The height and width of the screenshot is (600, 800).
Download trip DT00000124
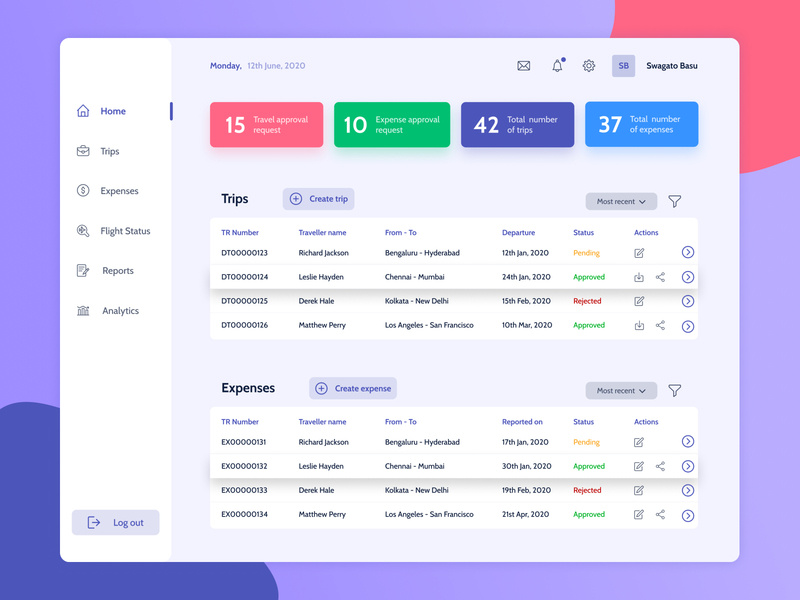point(639,277)
